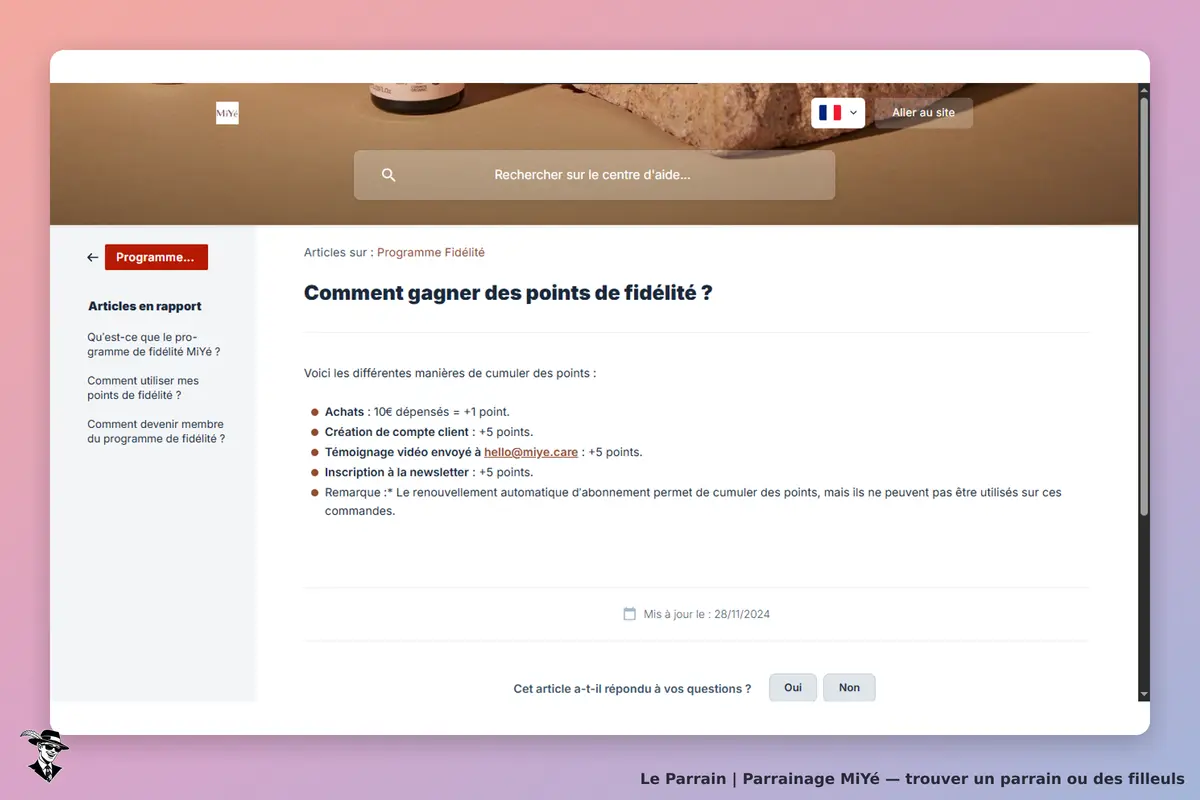Image resolution: width=1200 pixels, height=800 pixels.
Task: Focus the help center search field
Action: click(x=594, y=175)
